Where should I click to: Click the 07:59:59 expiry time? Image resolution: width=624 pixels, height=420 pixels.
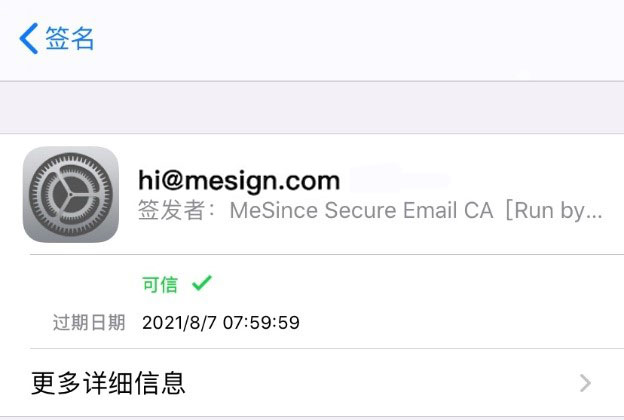pos(261,322)
